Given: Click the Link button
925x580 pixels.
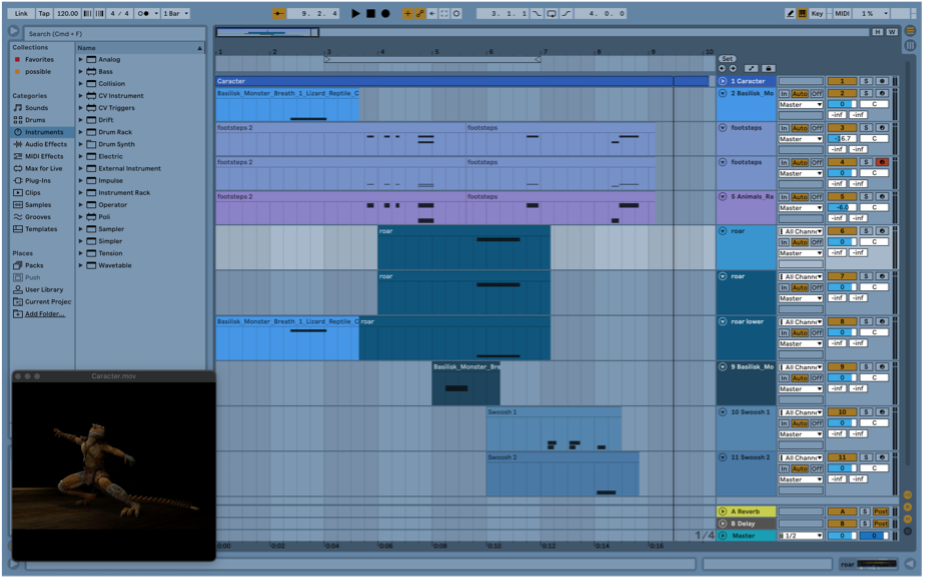Looking at the screenshot, I should point(21,13).
